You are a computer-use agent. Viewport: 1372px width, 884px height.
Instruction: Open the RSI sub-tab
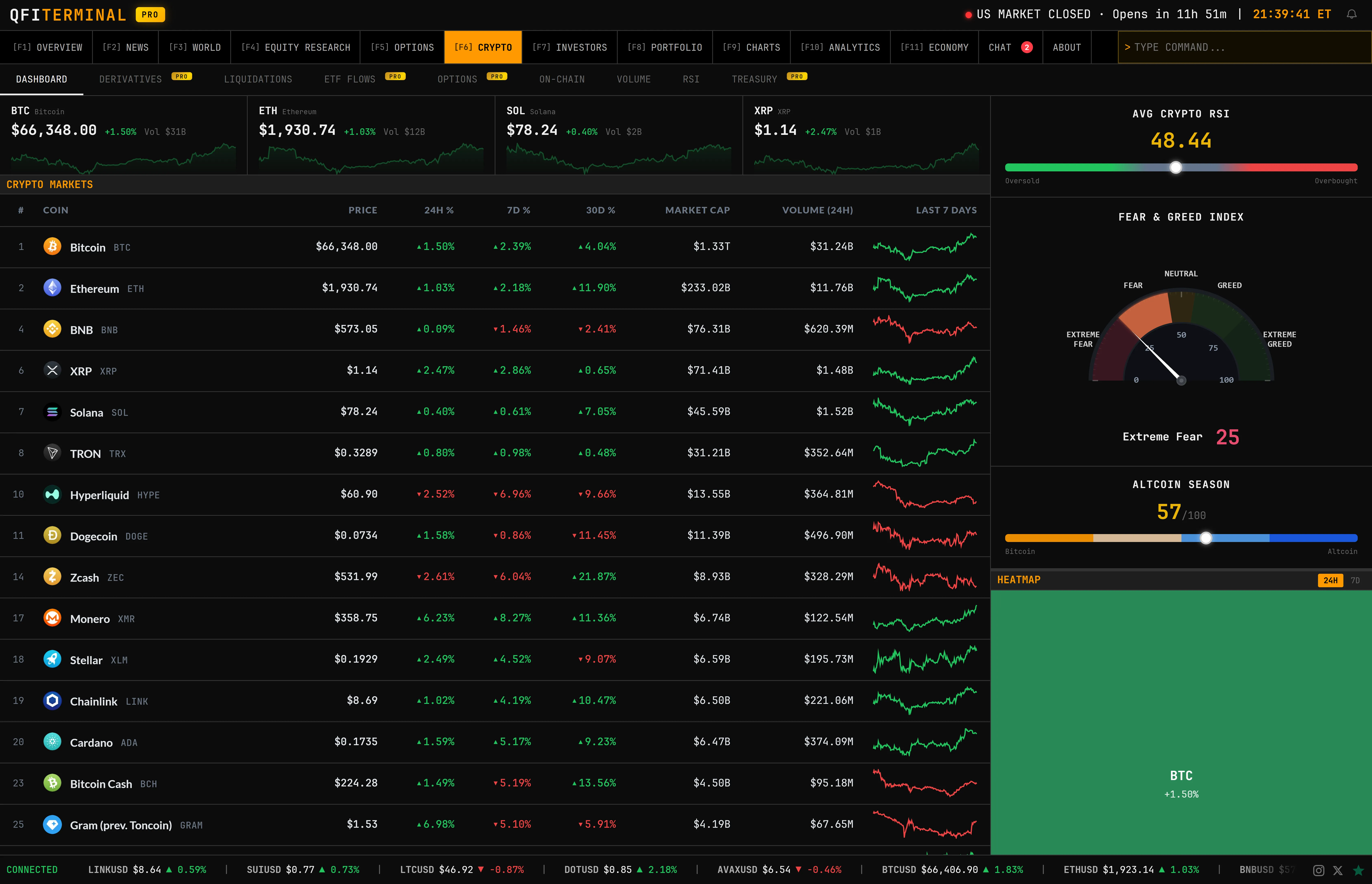coord(691,79)
